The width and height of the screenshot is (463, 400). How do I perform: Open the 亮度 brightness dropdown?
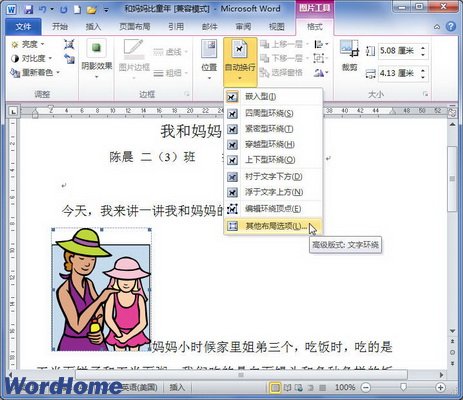click(28, 44)
